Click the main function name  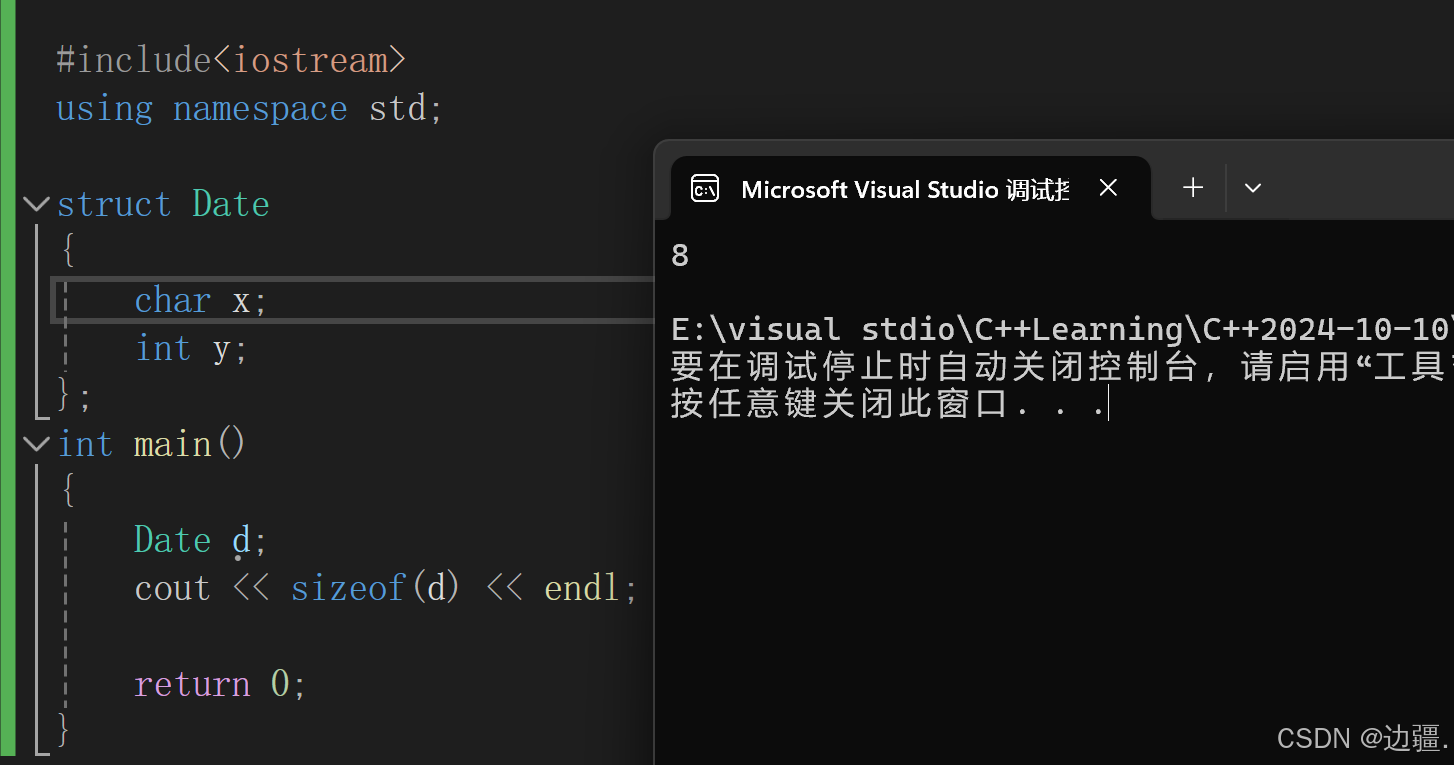173,443
